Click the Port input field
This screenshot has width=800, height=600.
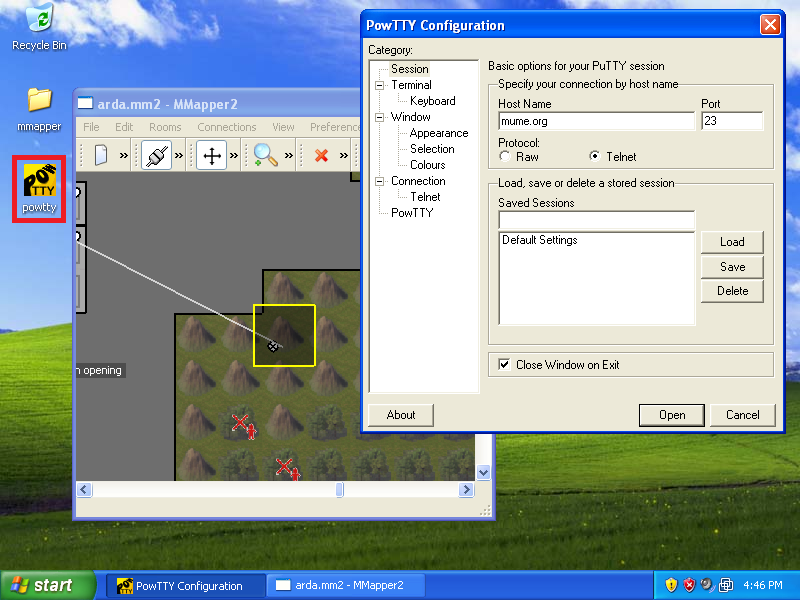(732, 121)
